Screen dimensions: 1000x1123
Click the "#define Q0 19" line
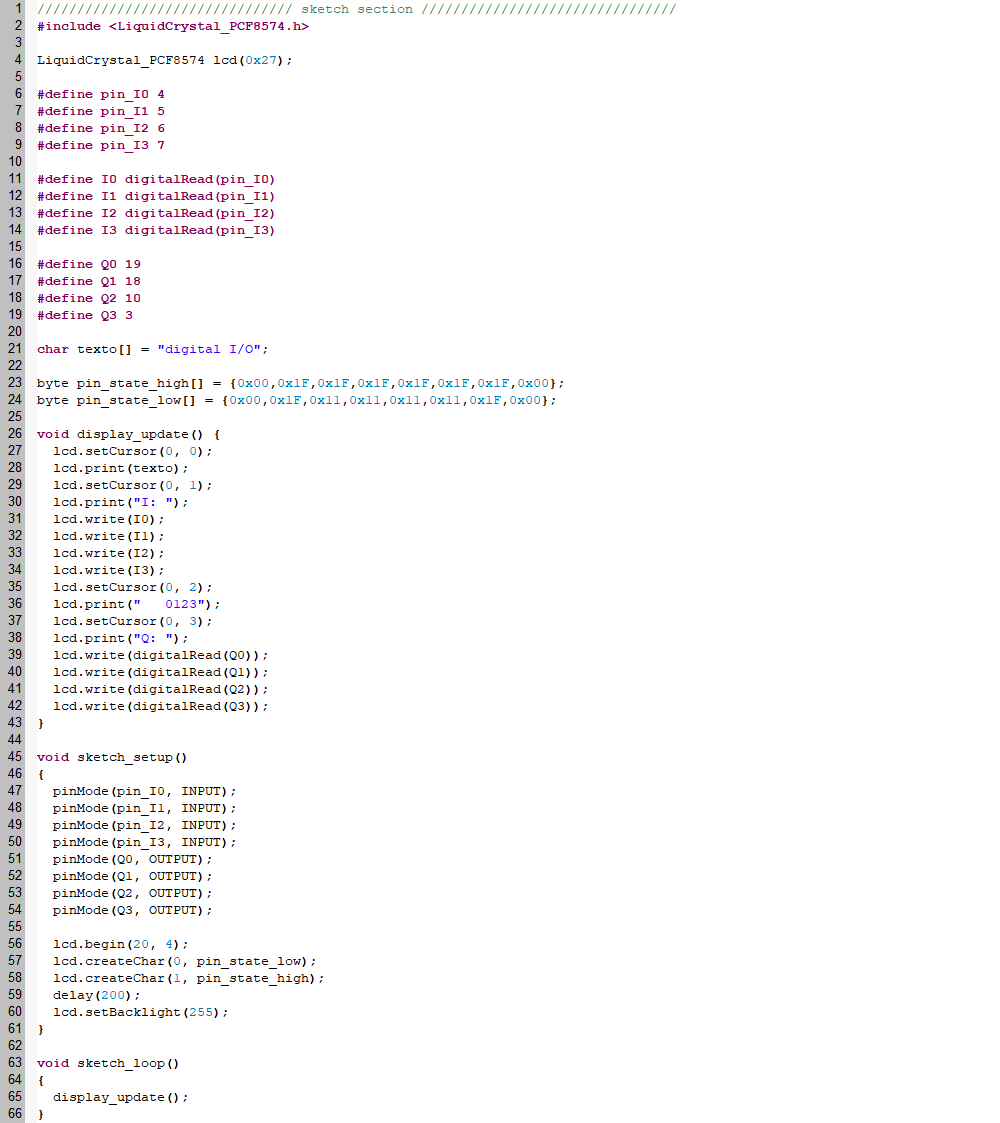click(x=88, y=264)
